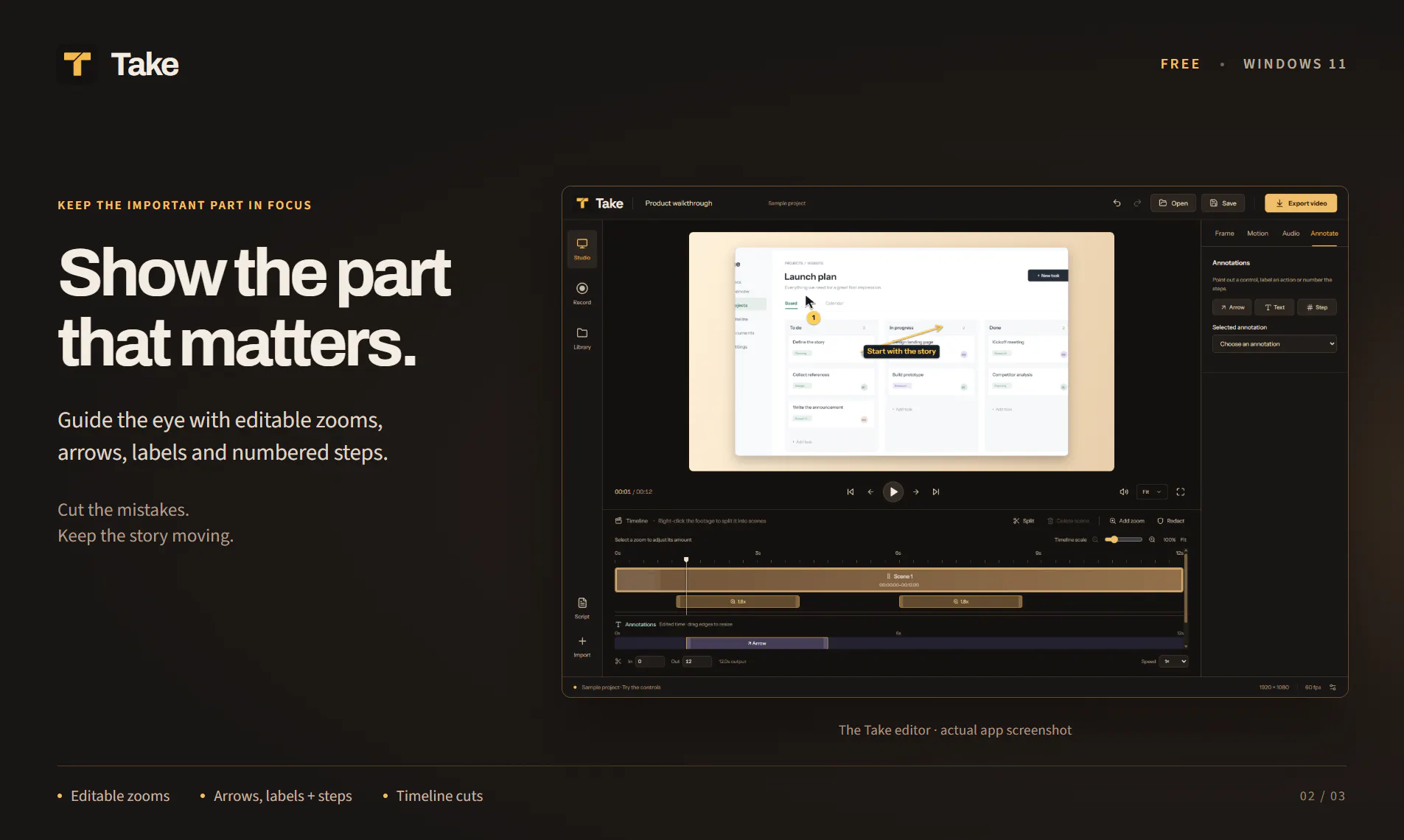Open the Fit preview size dropdown

[1152, 491]
